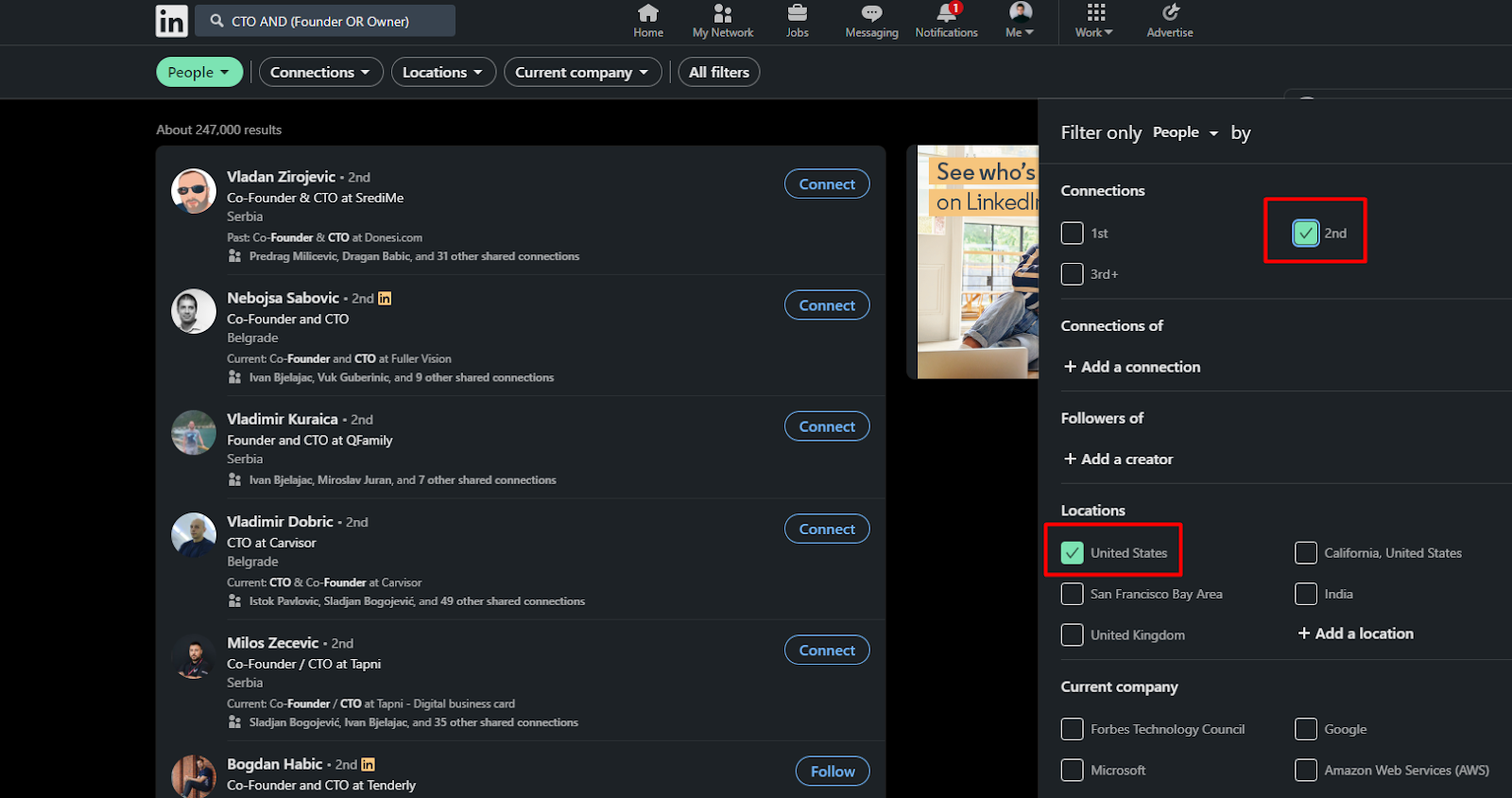Click the plus icon beside Add a creator
This screenshot has width=1512, height=798.
coord(1071,459)
